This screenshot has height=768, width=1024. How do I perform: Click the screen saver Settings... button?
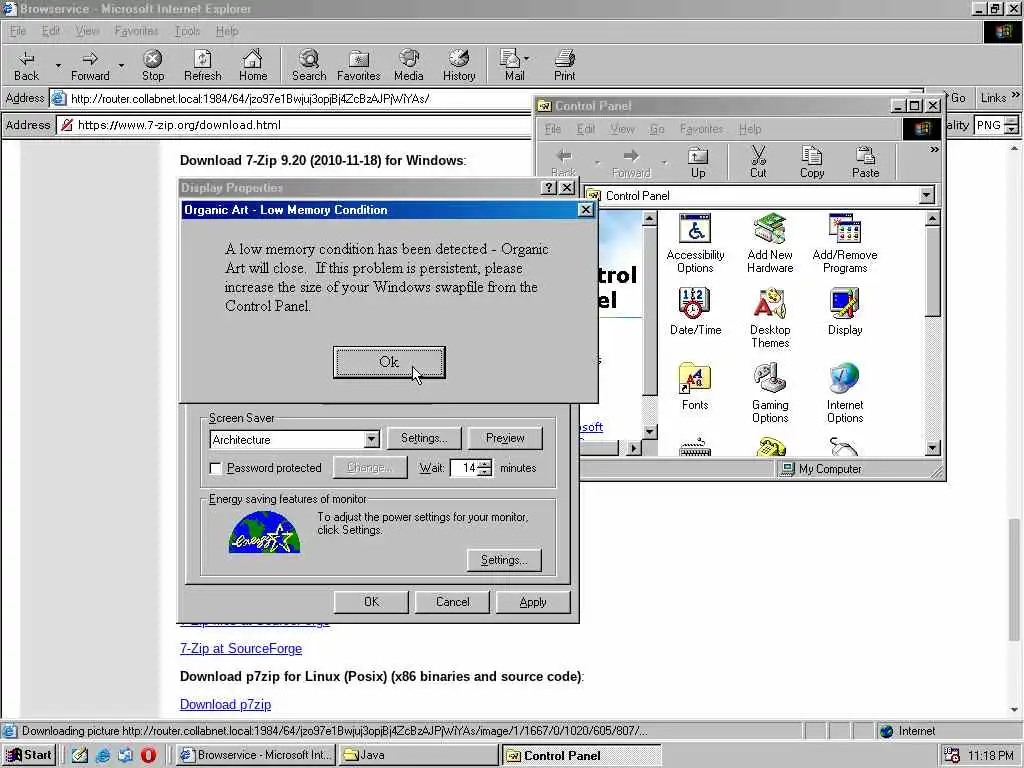pyautogui.click(x=424, y=438)
